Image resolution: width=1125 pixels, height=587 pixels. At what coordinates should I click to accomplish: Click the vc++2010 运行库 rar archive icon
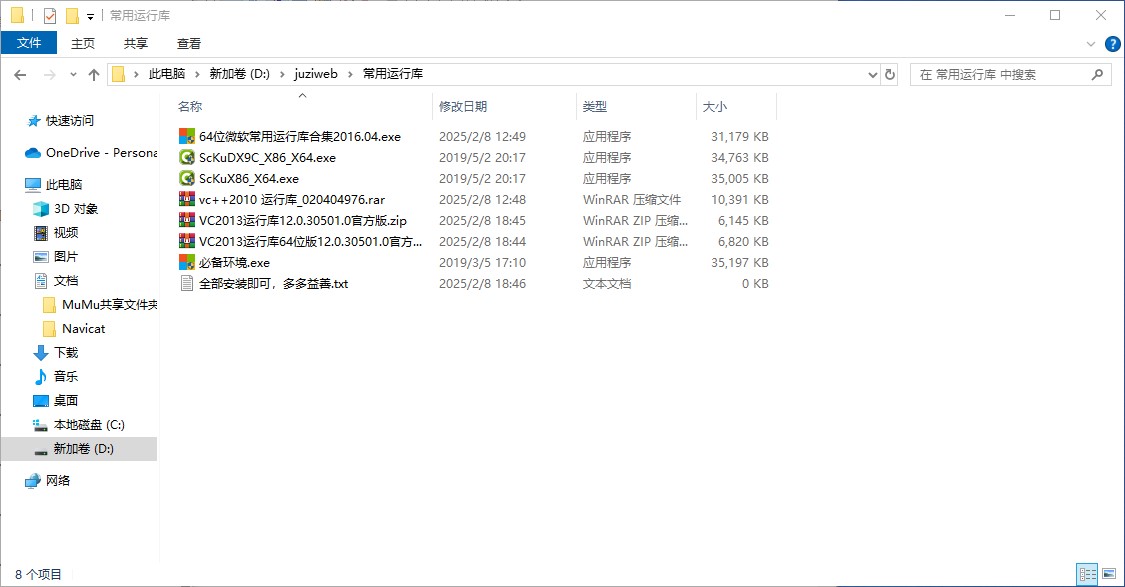(187, 199)
